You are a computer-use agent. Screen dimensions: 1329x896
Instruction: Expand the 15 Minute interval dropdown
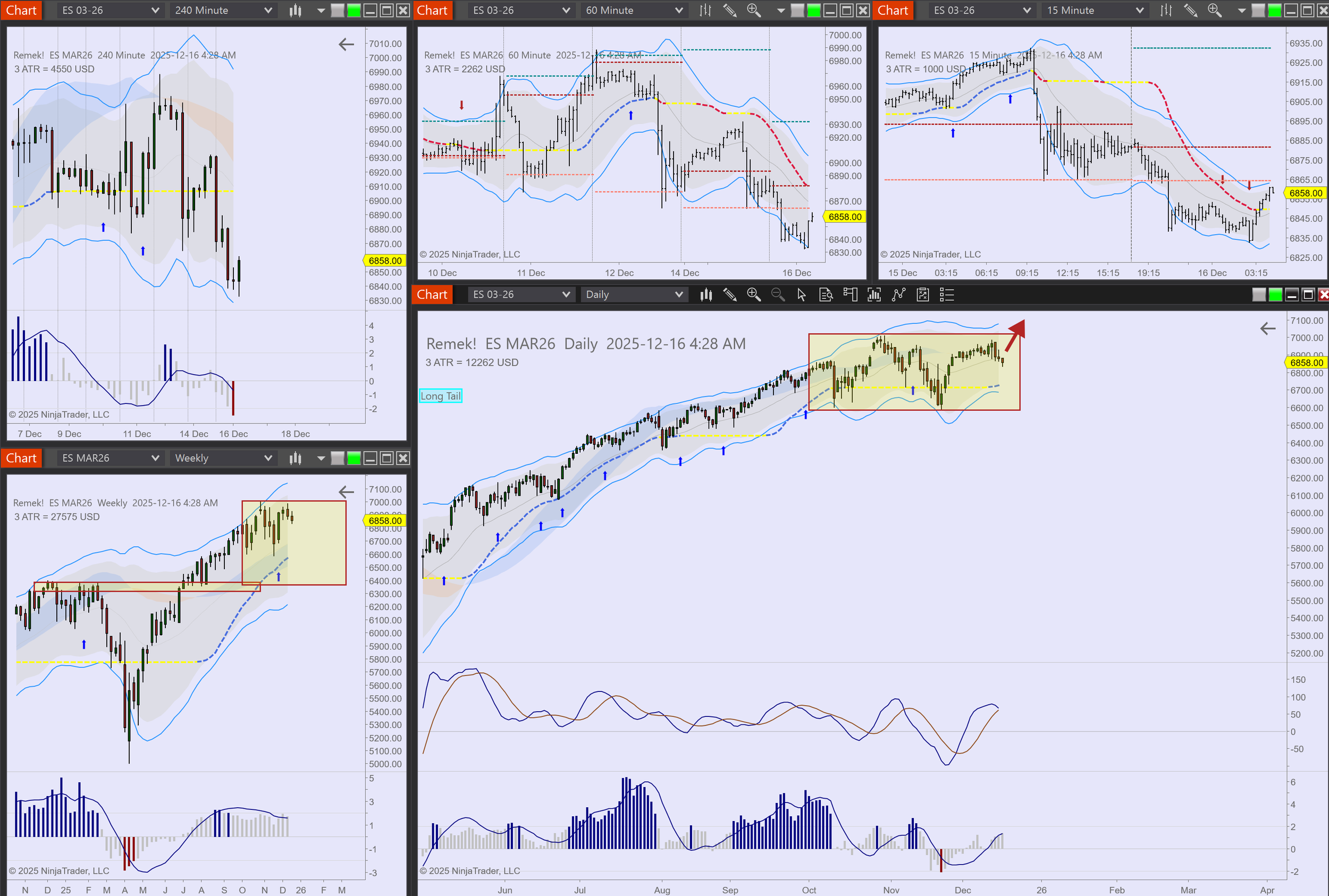point(1139,10)
